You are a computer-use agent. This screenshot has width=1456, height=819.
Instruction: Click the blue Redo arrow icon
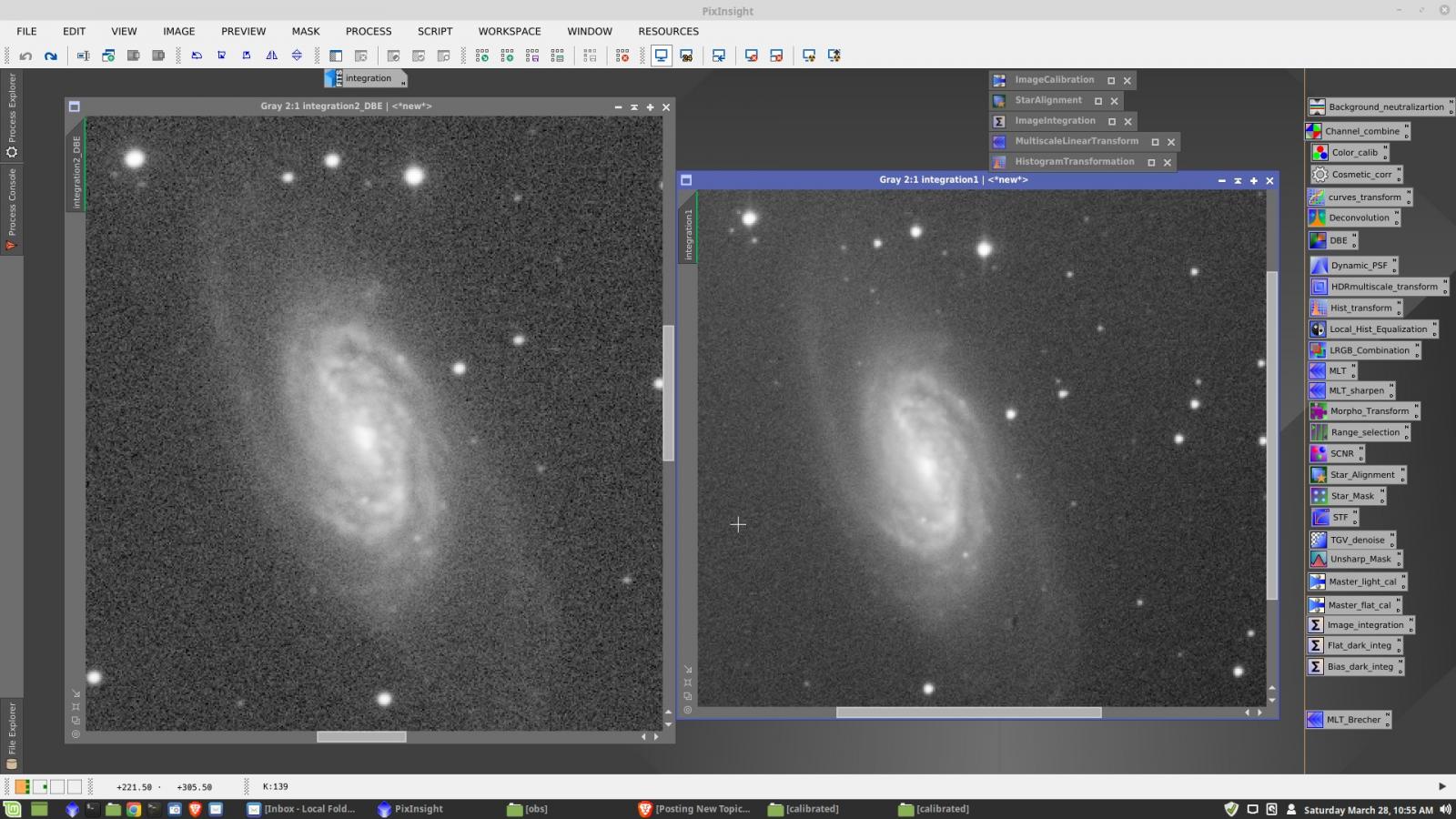pos(51,56)
